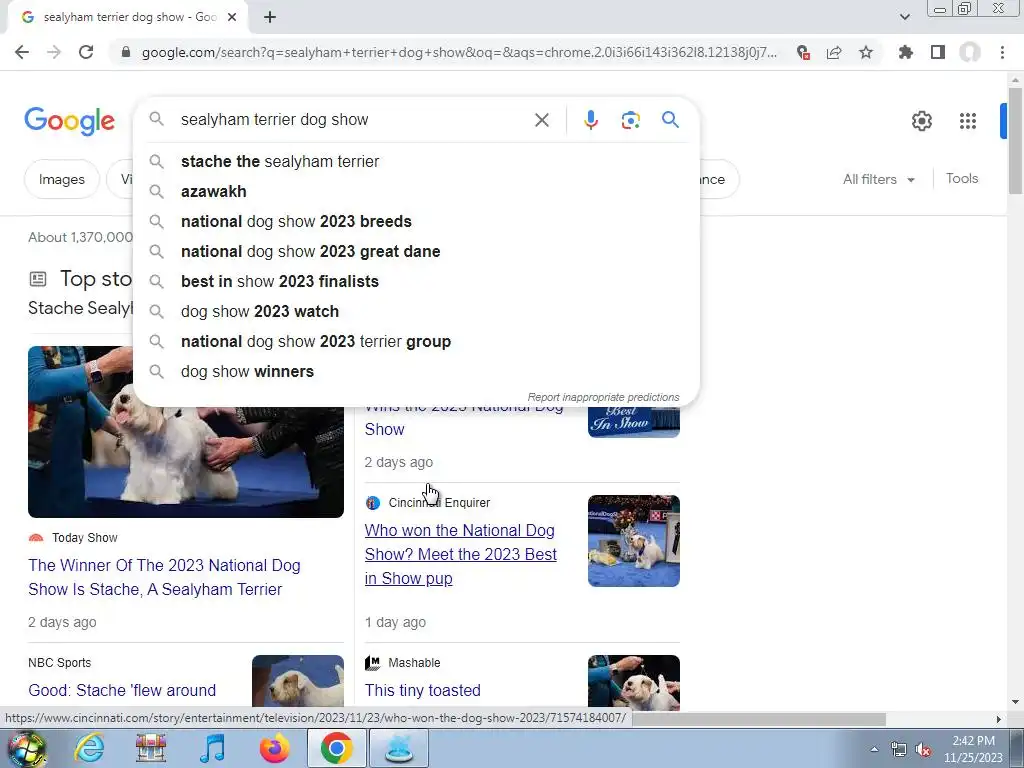Switch to the Images results tab

[x=61, y=180]
